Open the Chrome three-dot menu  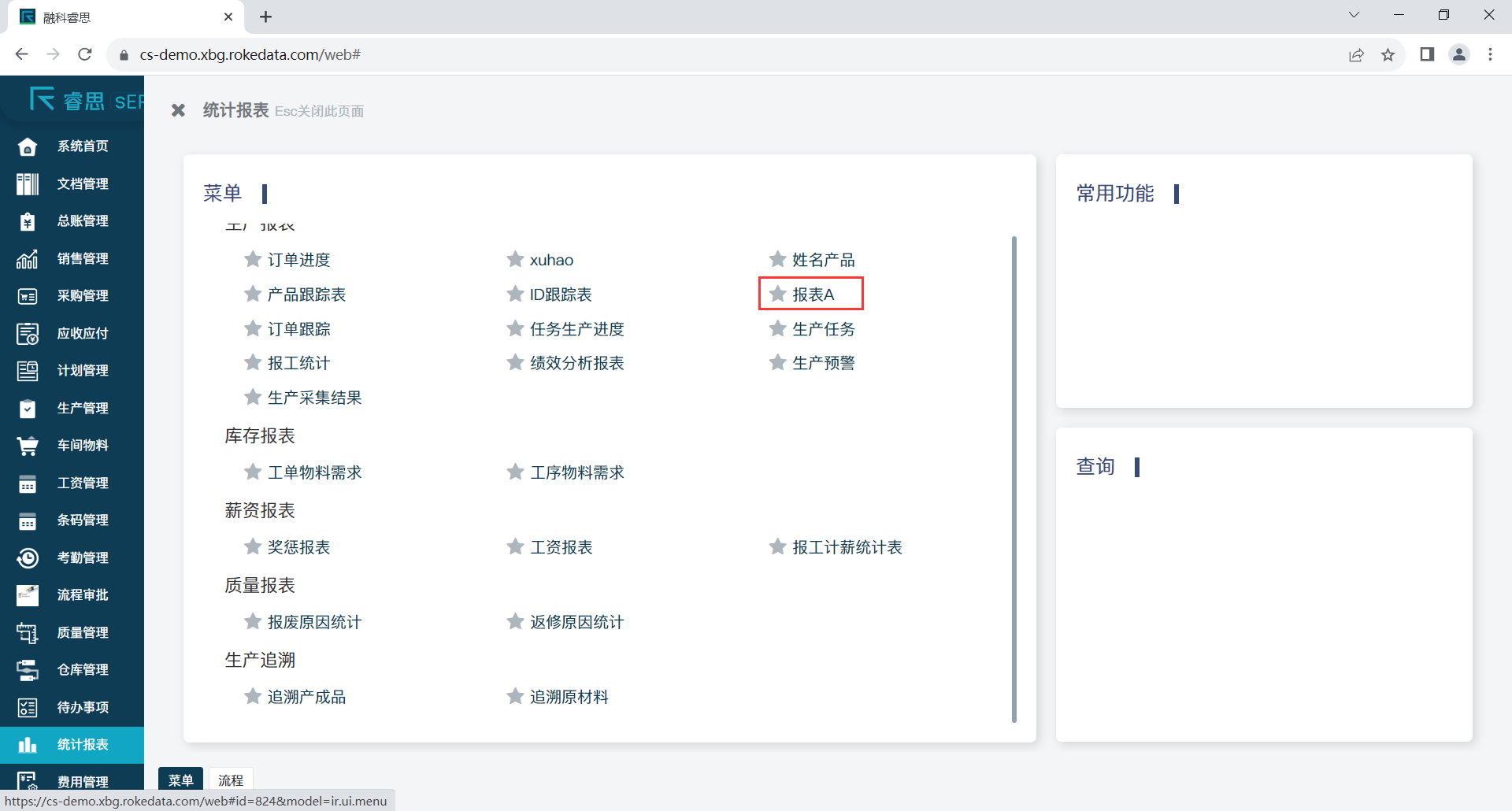coord(1490,54)
